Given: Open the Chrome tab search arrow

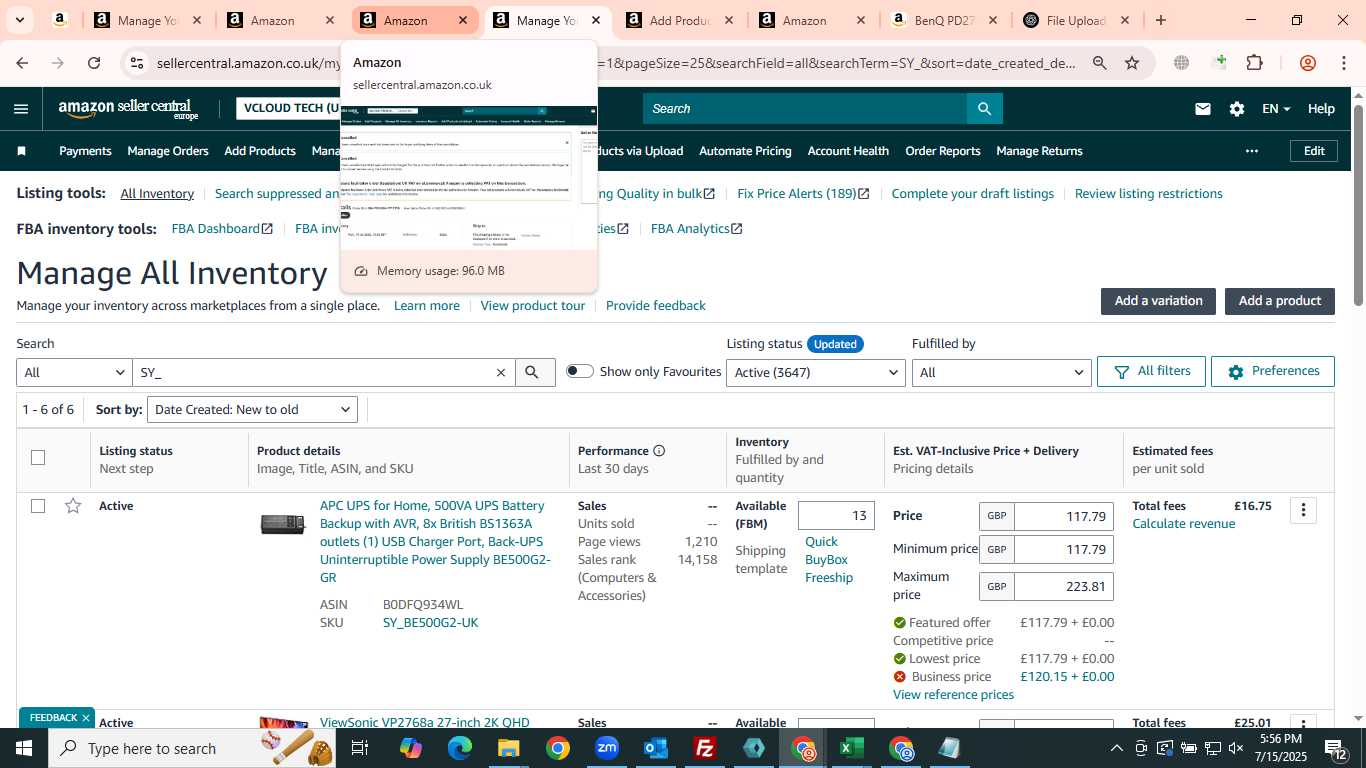Looking at the screenshot, I should tap(19, 20).
